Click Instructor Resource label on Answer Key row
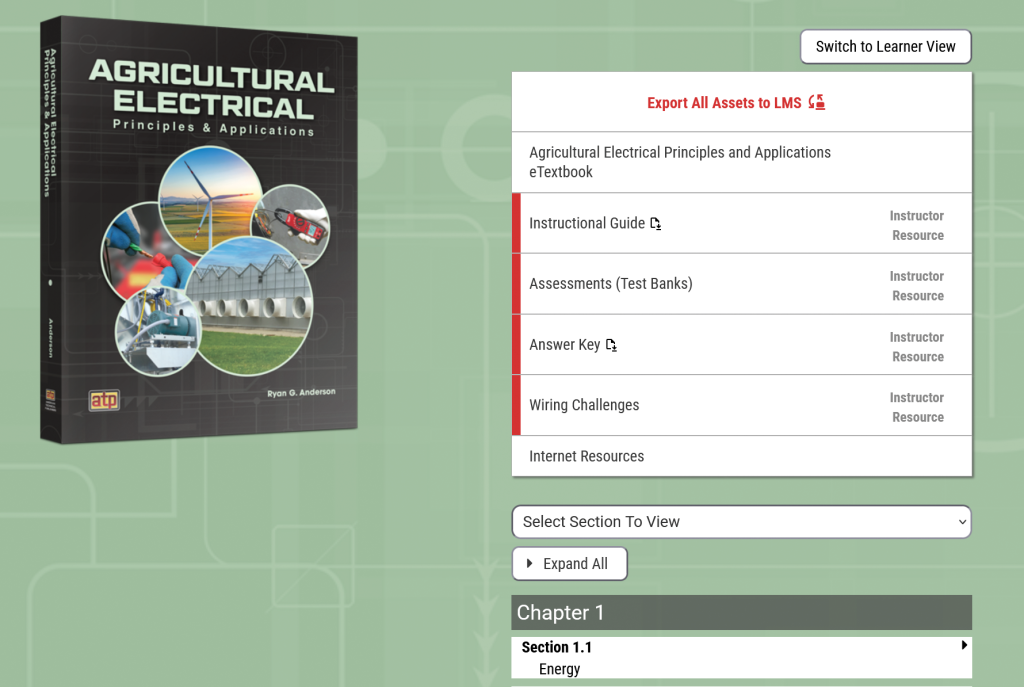The width and height of the screenshot is (1024, 687). click(917, 347)
